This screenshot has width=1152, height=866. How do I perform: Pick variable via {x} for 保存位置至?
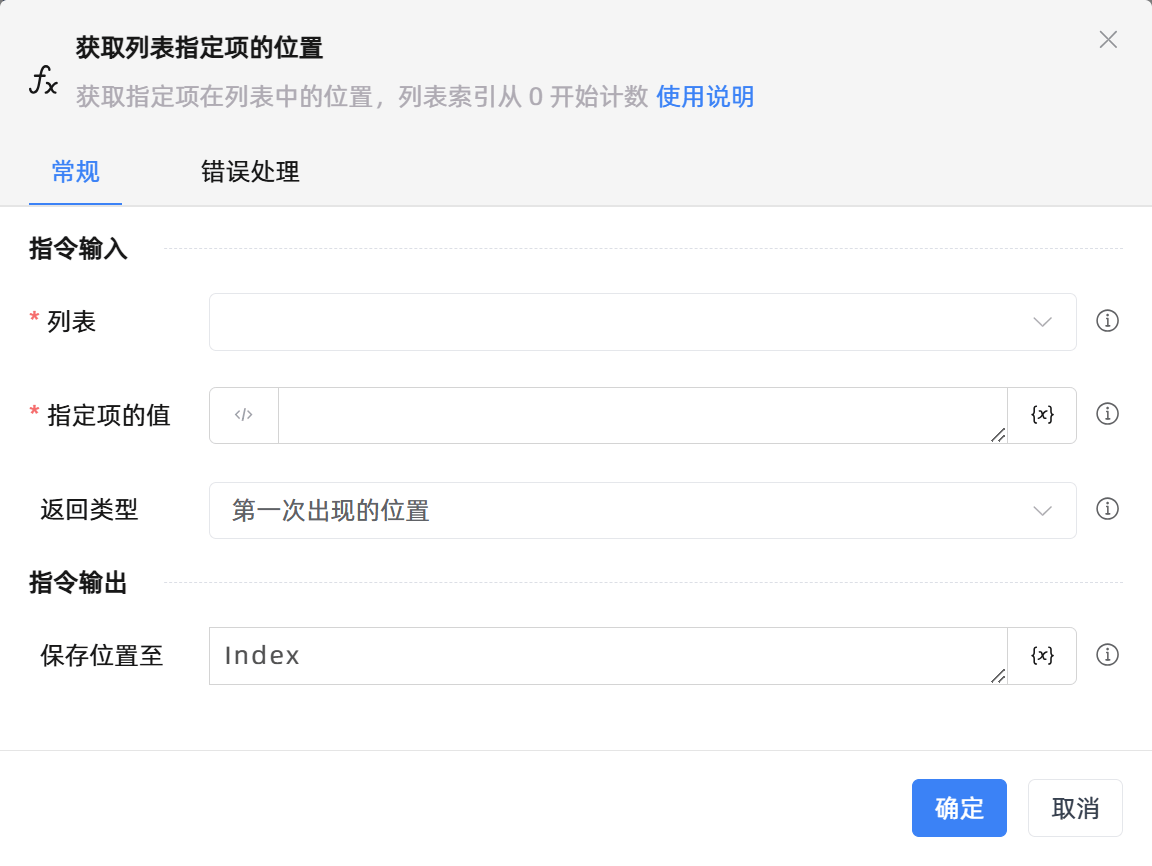point(1042,656)
